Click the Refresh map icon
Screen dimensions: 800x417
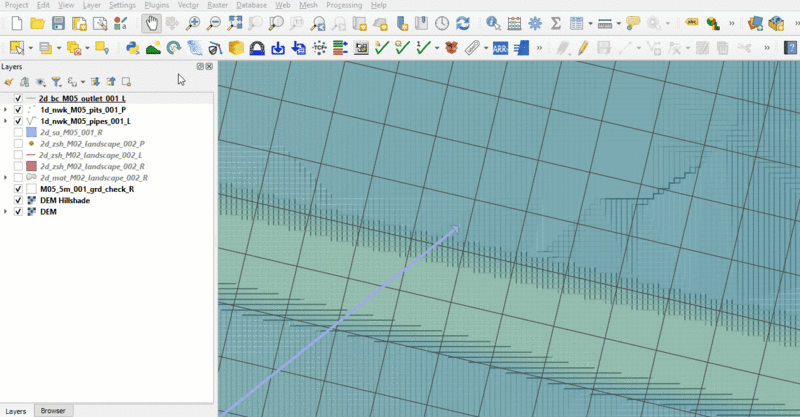[x=462, y=23]
